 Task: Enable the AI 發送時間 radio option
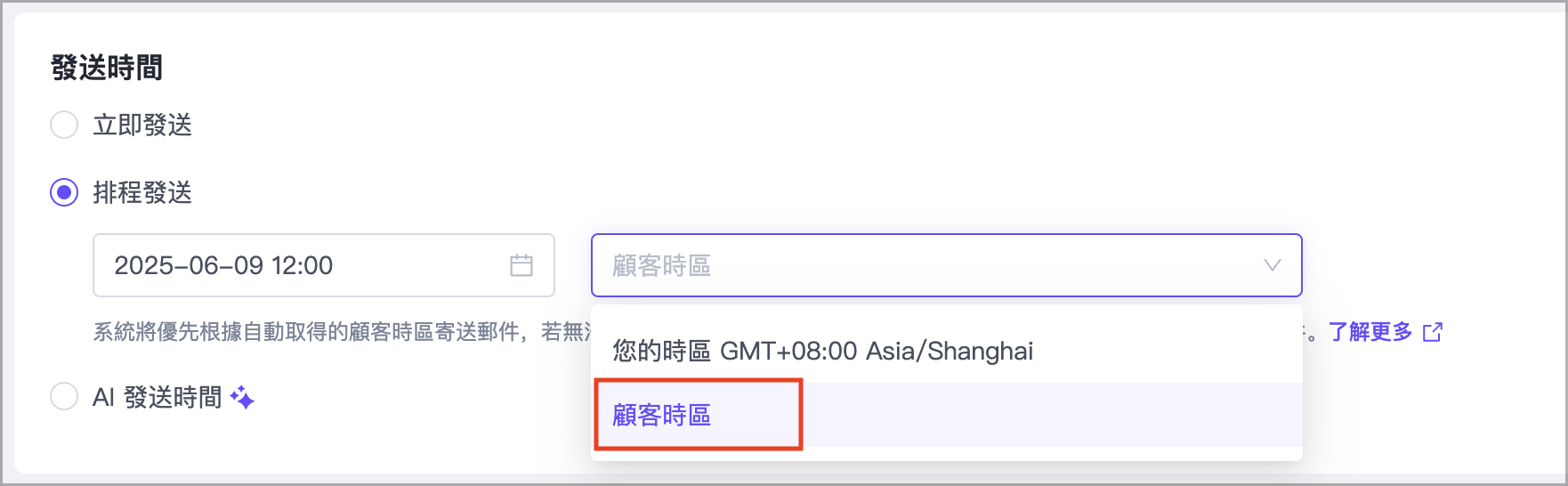(64, 396)
